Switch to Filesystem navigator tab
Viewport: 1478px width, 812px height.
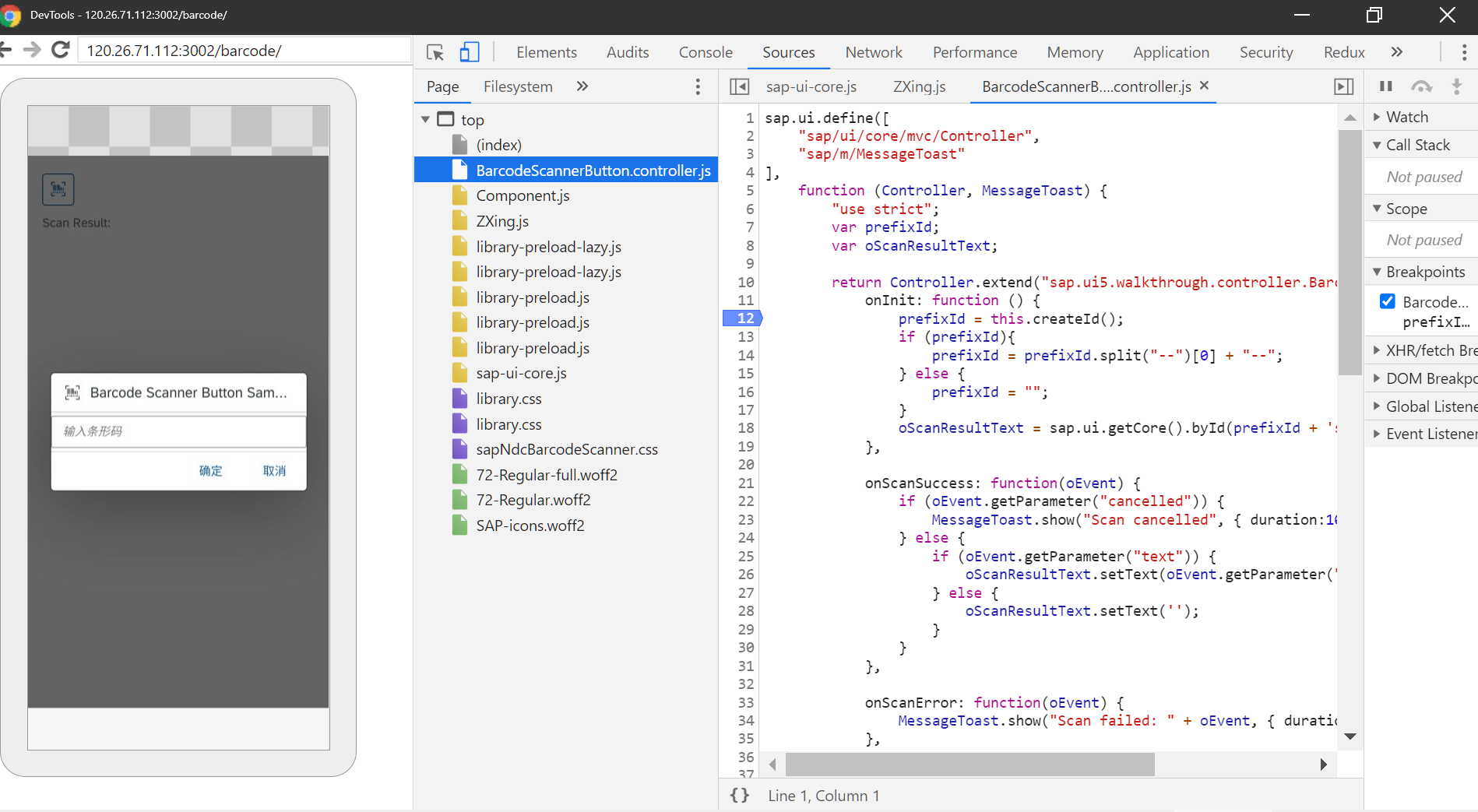click(518, 86)
